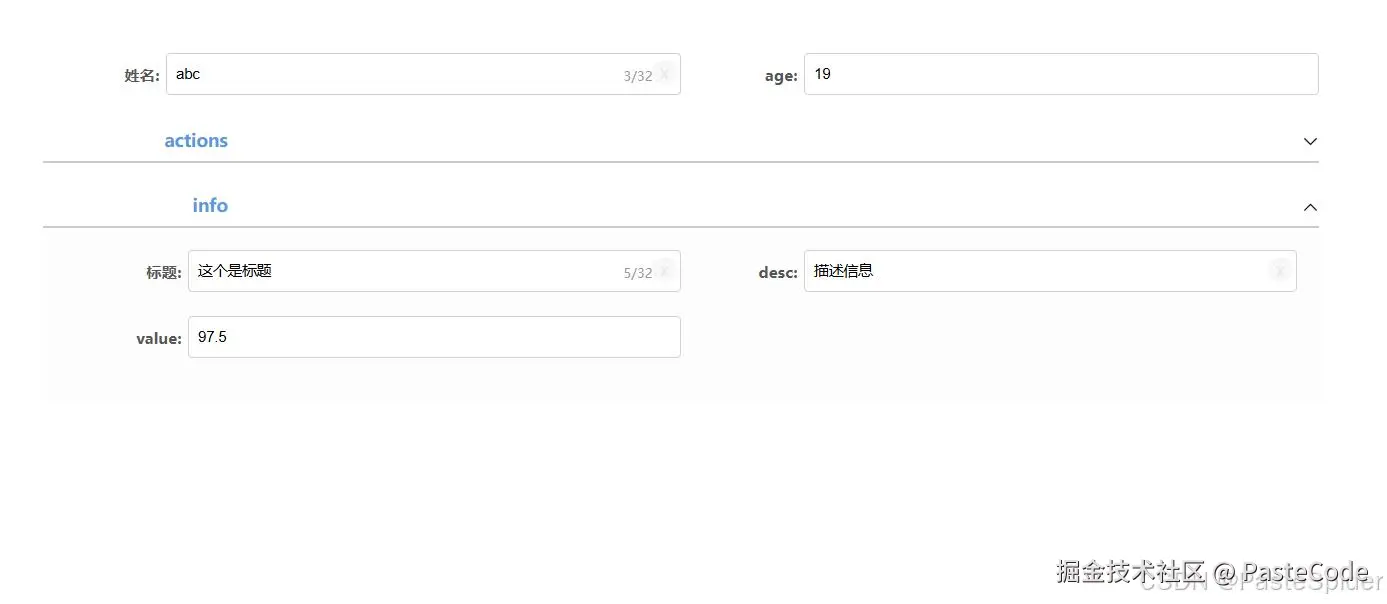Clear the 标题 field with its X icon

pos(665,271)
